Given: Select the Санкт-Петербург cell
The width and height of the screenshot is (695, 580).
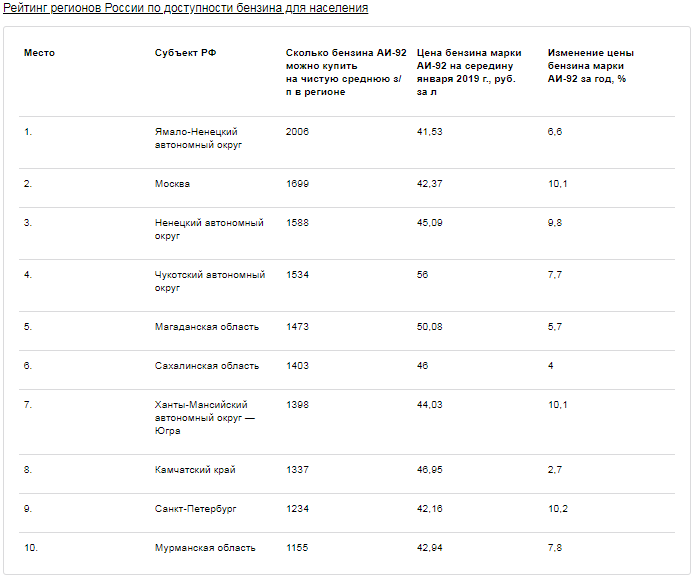Looking at the screenshot, I should pyautogui.click(x=195, y=509).
